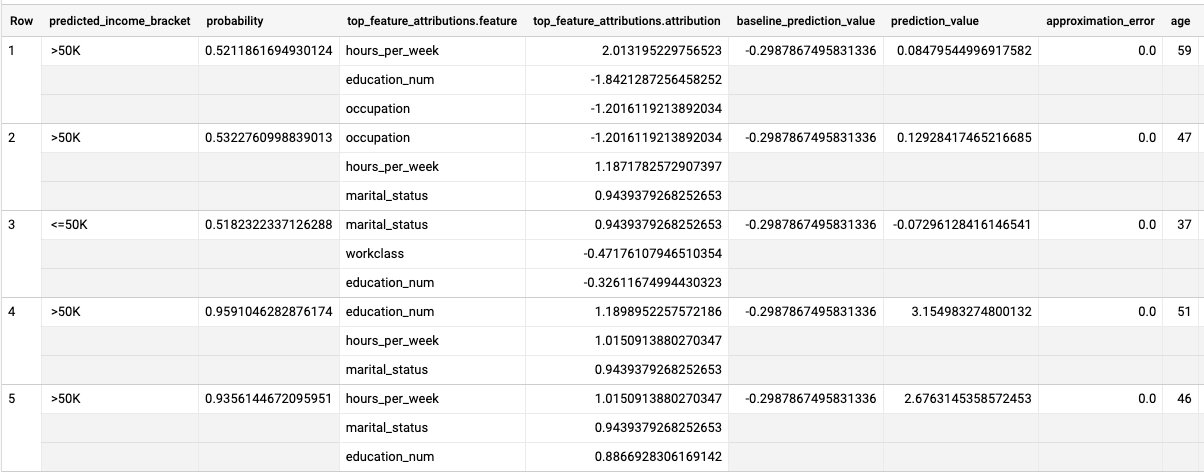Select probability cell 0.9591046282876174
This screenshot has height=472, width=1204.
coord(268,312)
